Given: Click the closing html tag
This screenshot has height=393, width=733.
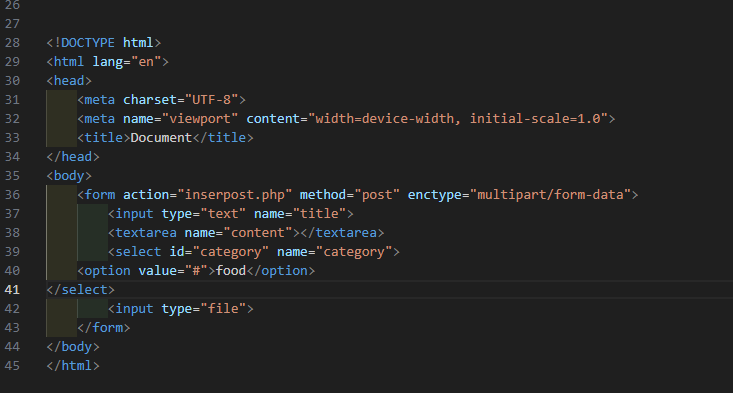Looking at the screenshot, I should pos(73,366).
